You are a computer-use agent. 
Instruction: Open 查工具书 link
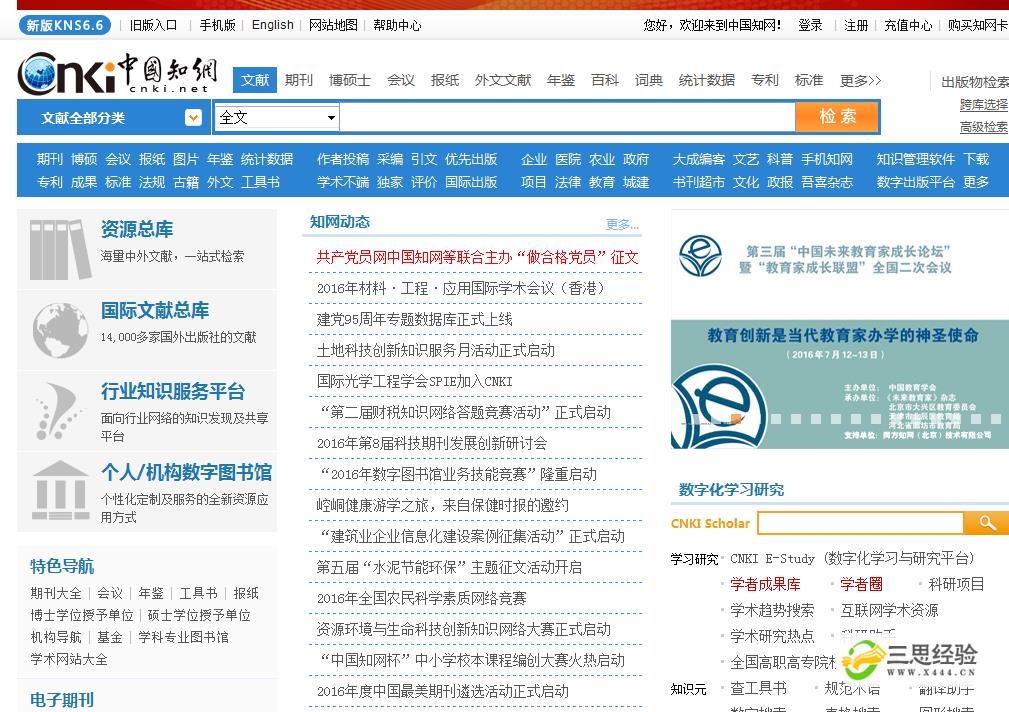point(758,688)
